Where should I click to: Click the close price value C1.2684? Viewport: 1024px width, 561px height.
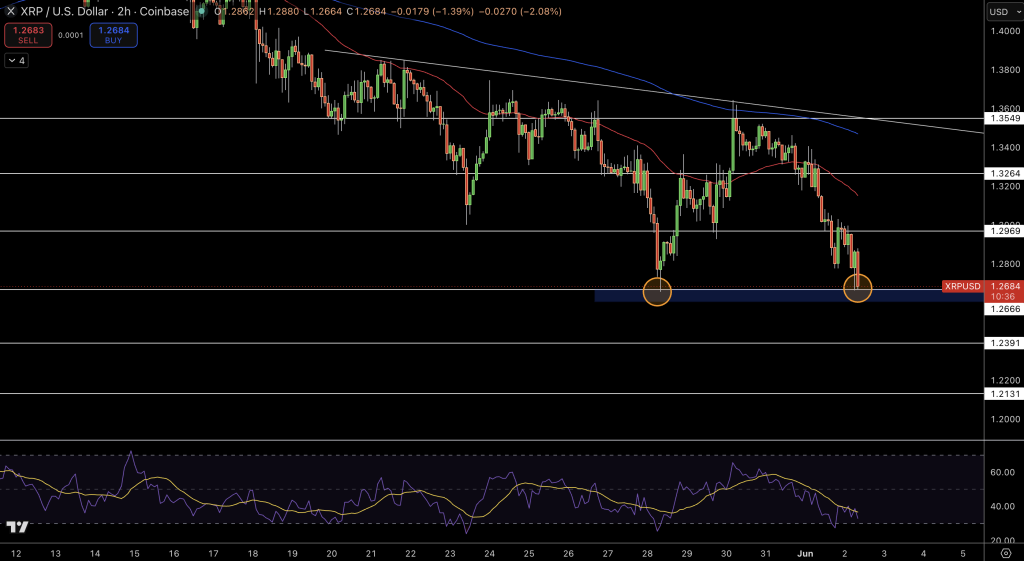[x=365, y=11]
